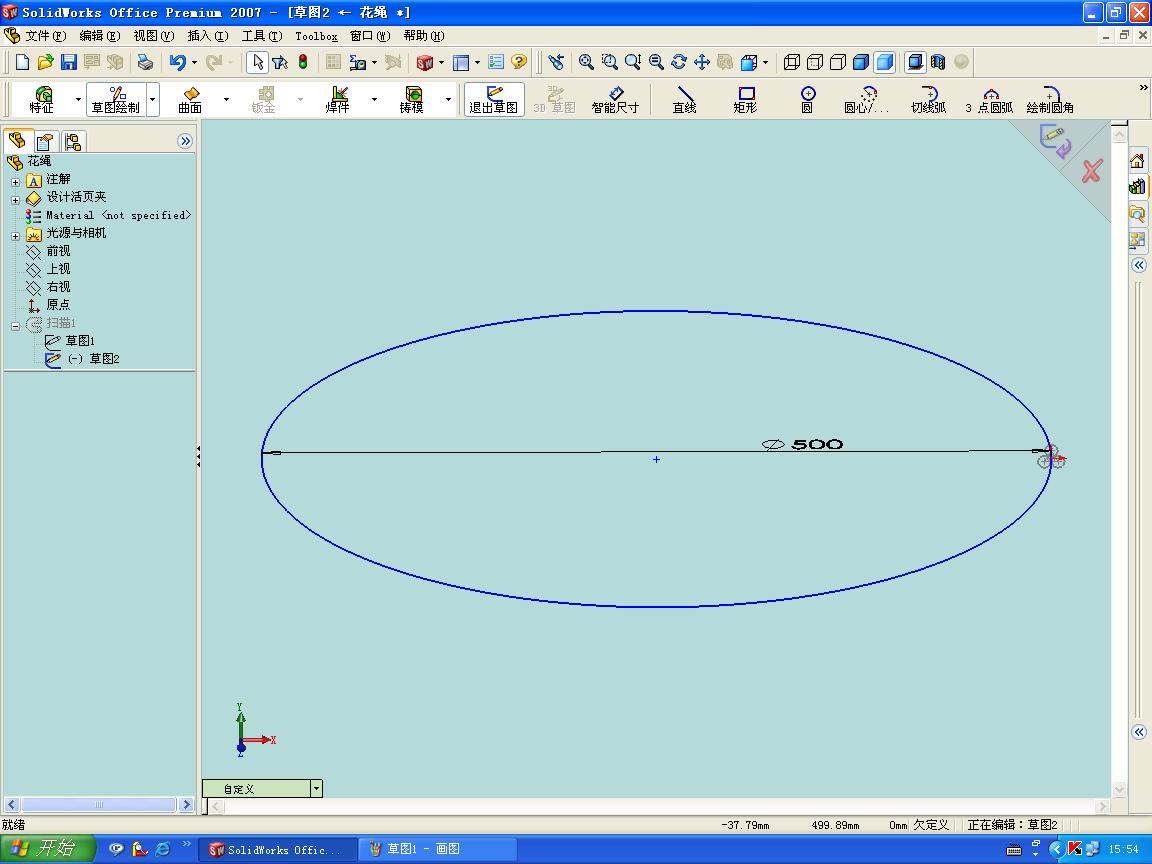
Task: Toggle wireframe display style
Action: coord(792,62)
